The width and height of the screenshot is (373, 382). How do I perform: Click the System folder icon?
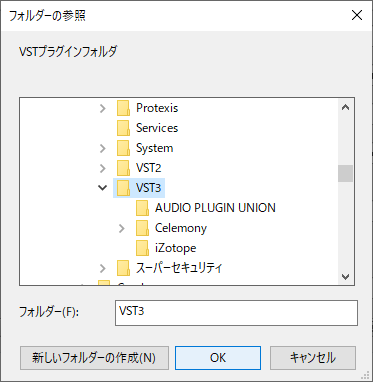tap(123, 148)
